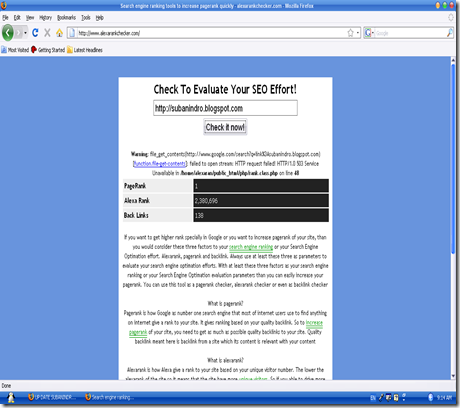Viewport: 460px width, 408px height.
Task: Open the View menu
Action: tap(30, 18)
